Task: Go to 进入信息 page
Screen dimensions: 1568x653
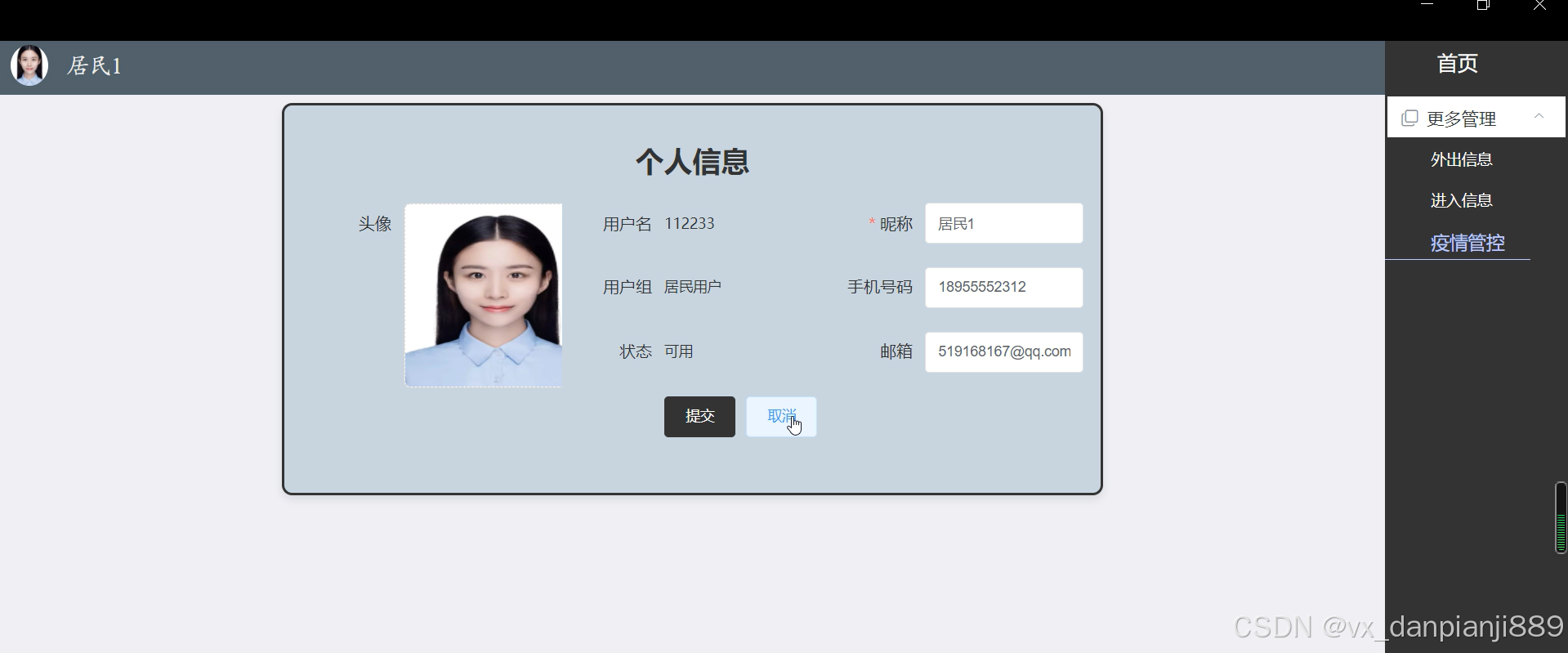Action: click(1462, 200)
